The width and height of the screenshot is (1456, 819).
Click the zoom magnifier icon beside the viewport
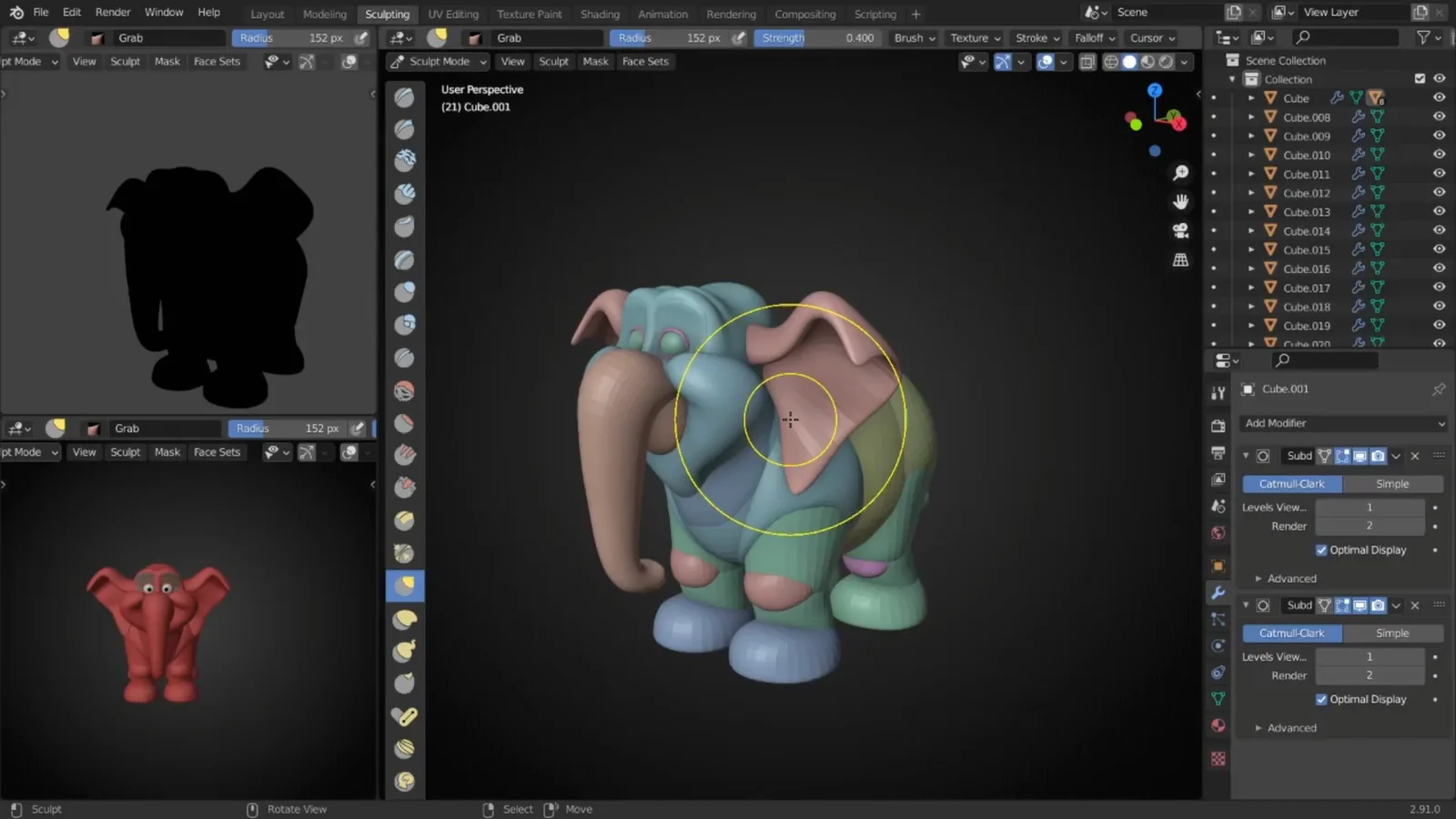(1180, 173)
